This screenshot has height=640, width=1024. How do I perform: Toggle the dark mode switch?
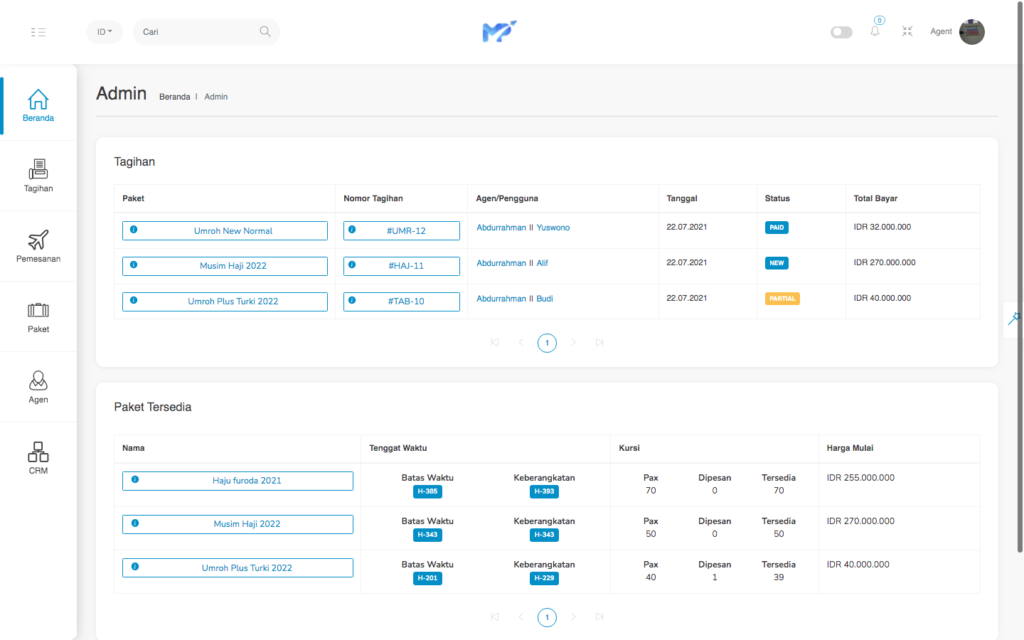pos(841,32)
